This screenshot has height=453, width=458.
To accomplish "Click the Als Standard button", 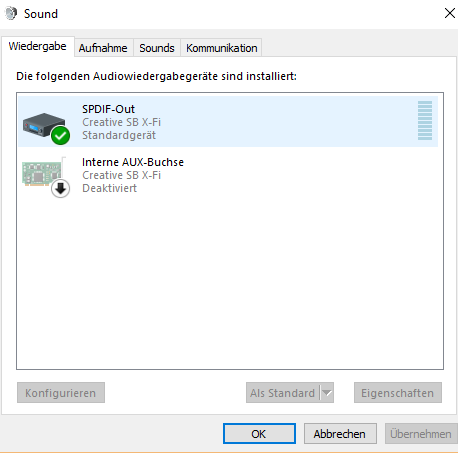I will tap(282, 393).
